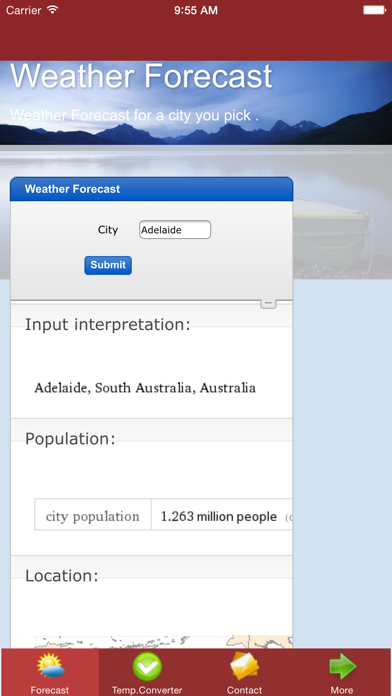Tap the sun-and-cloud Forecast icon
The width and height of the screenshot is (392, 696).
tap(50, 667)
